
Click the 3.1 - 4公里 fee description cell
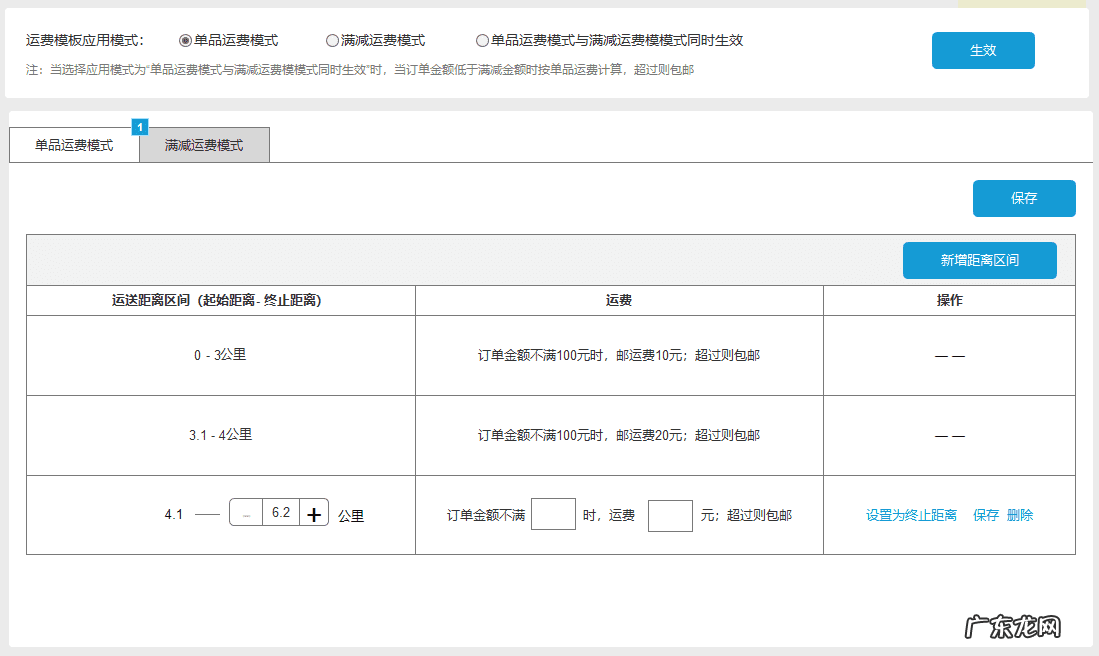click(618, 435)
